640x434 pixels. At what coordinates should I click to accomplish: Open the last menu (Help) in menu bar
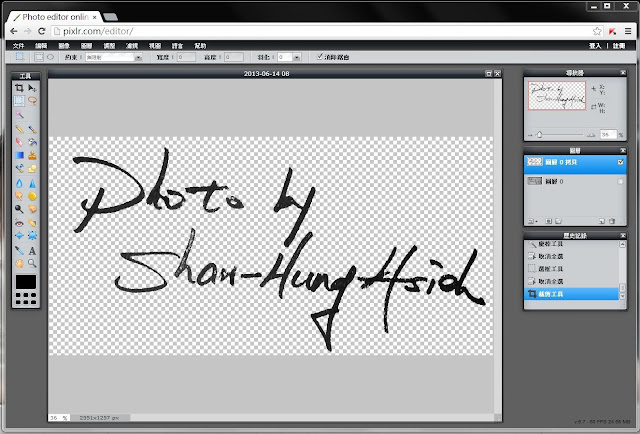(x=200, y=46)
